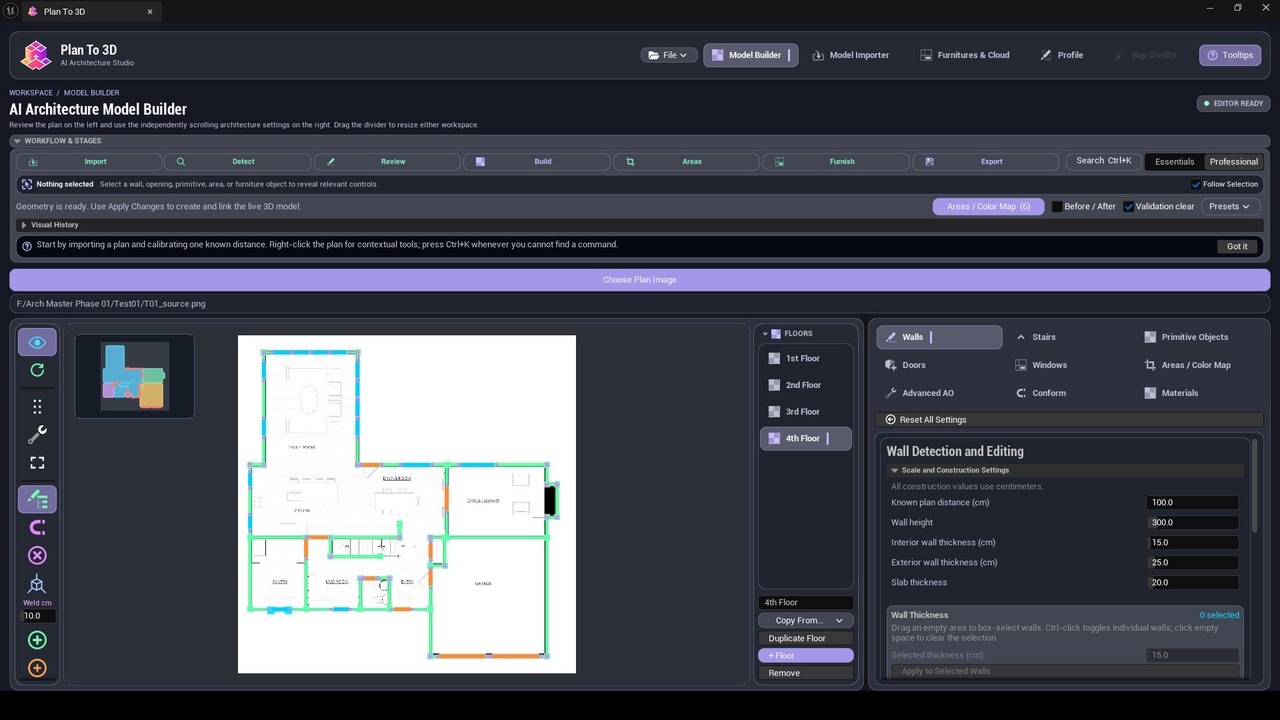This screenshot has width=1280, height=720.
Task: Click the Remove floor button
Action: tap(806, 673)
